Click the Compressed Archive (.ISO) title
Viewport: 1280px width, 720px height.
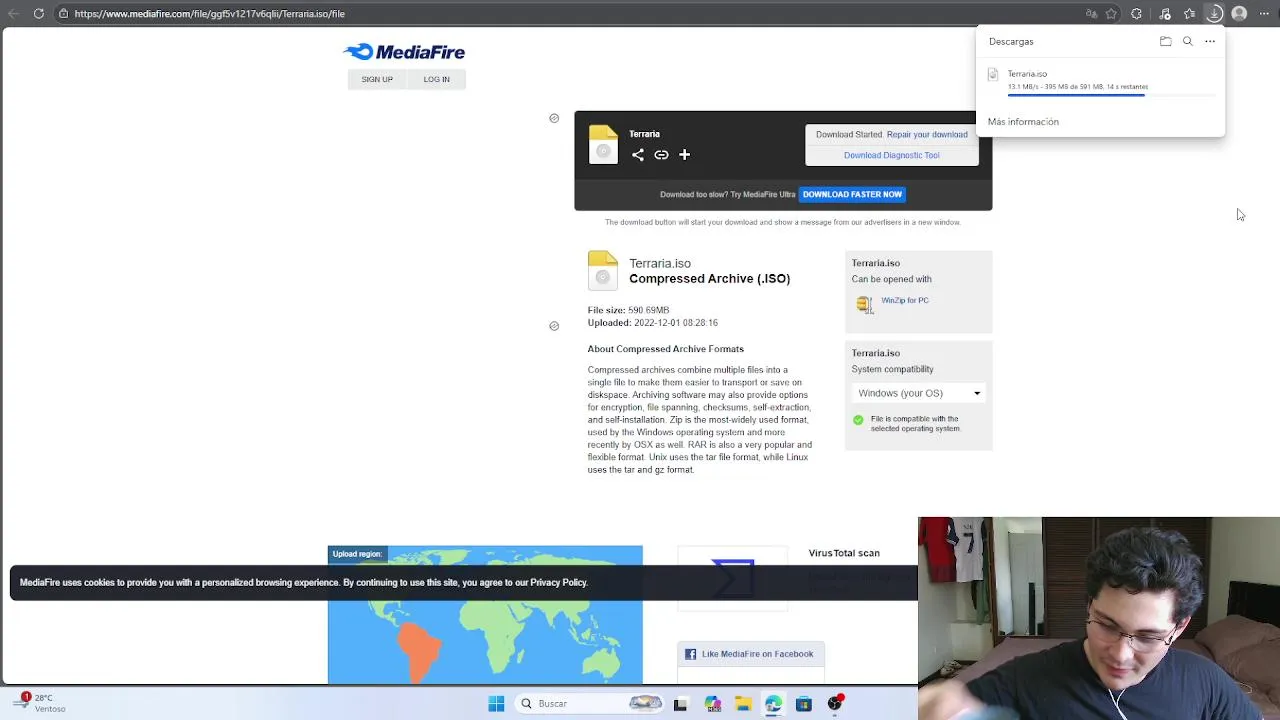pyautogui.click(x=709, y=279)
